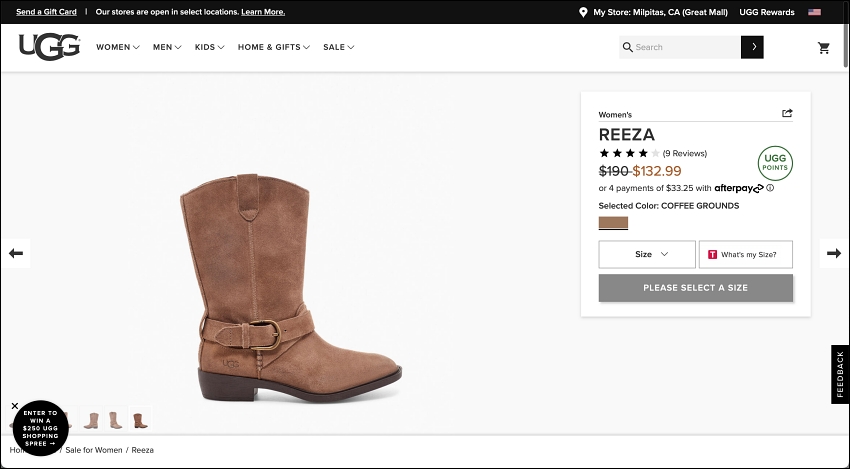
Task: Click the search magnifier icon
Action: point(627,47)
